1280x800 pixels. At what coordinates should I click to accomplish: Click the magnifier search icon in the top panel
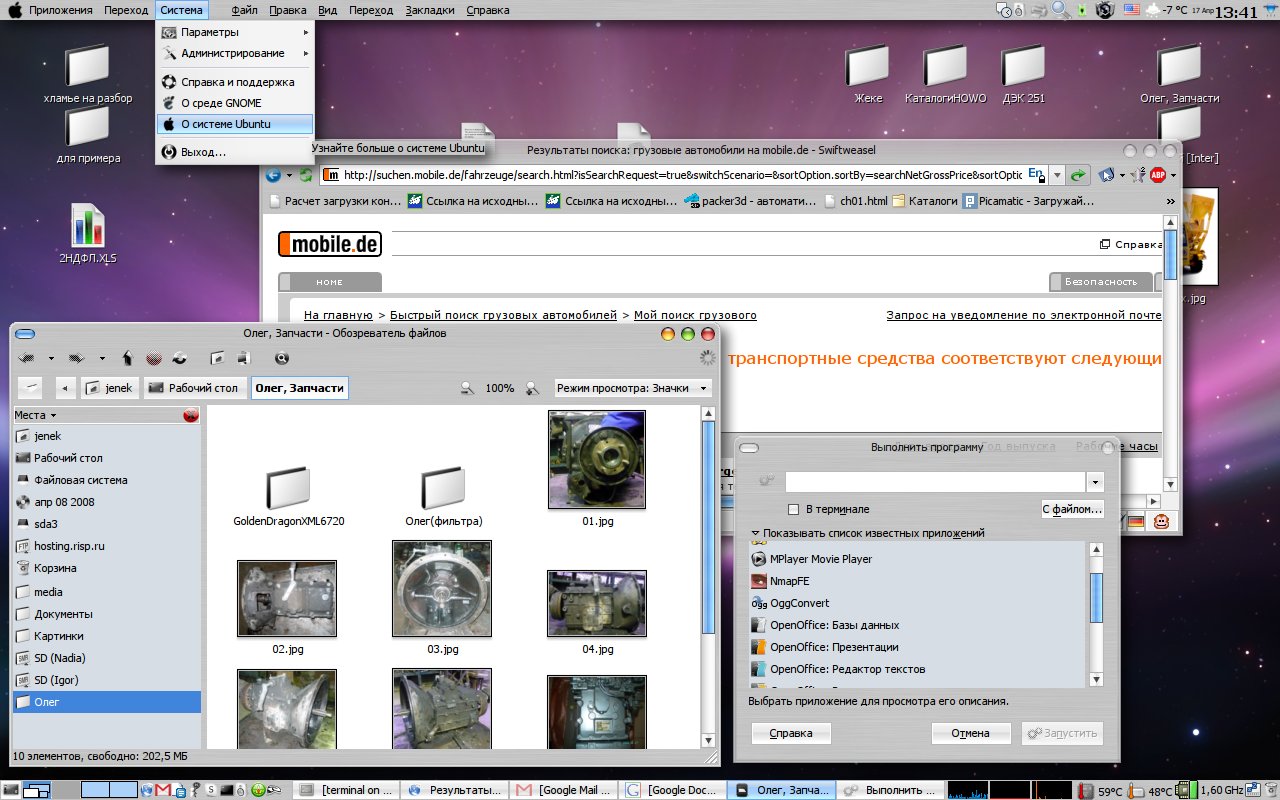pos(1060,10)
